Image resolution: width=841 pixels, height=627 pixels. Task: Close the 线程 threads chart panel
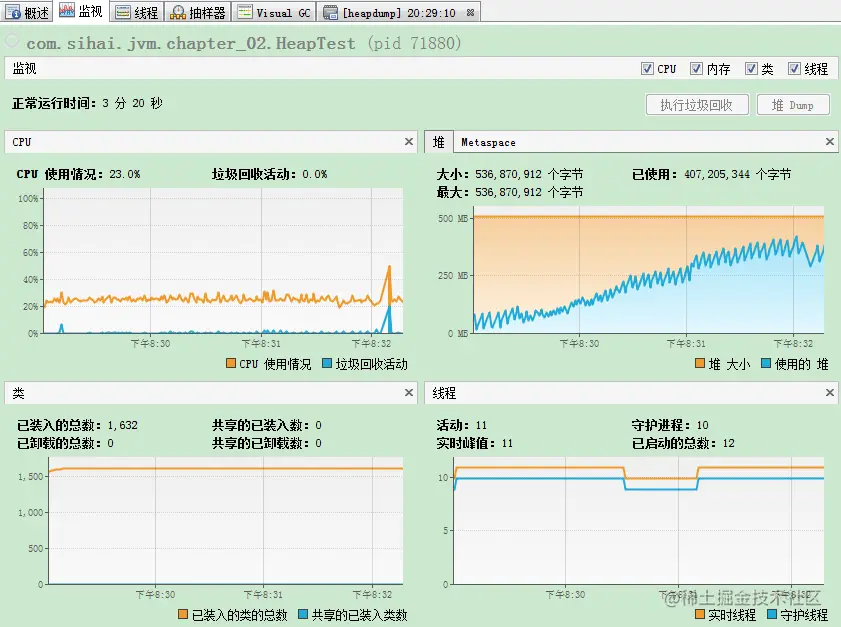tap(830, 393)
